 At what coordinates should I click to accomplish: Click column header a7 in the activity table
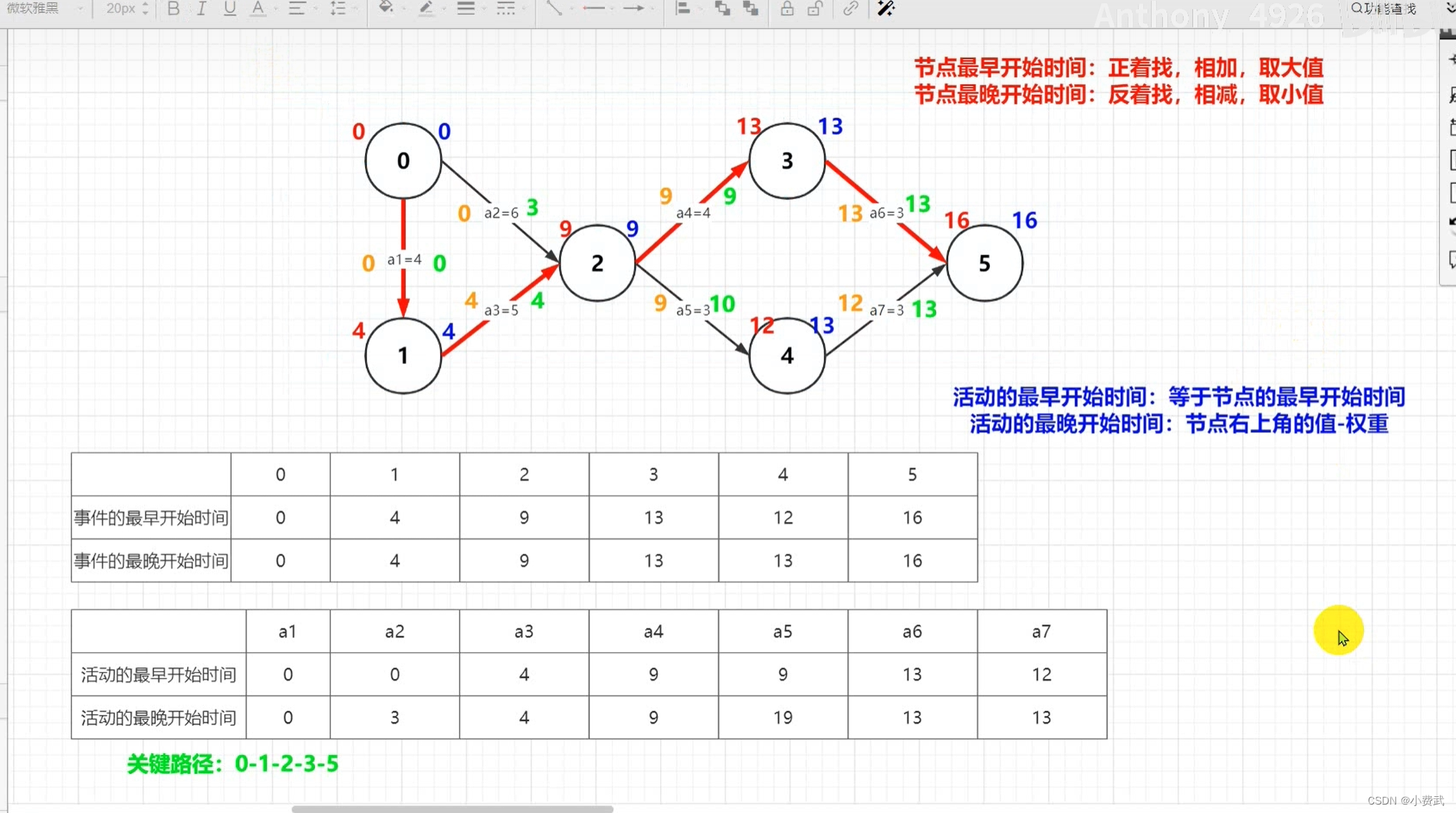1041,632
